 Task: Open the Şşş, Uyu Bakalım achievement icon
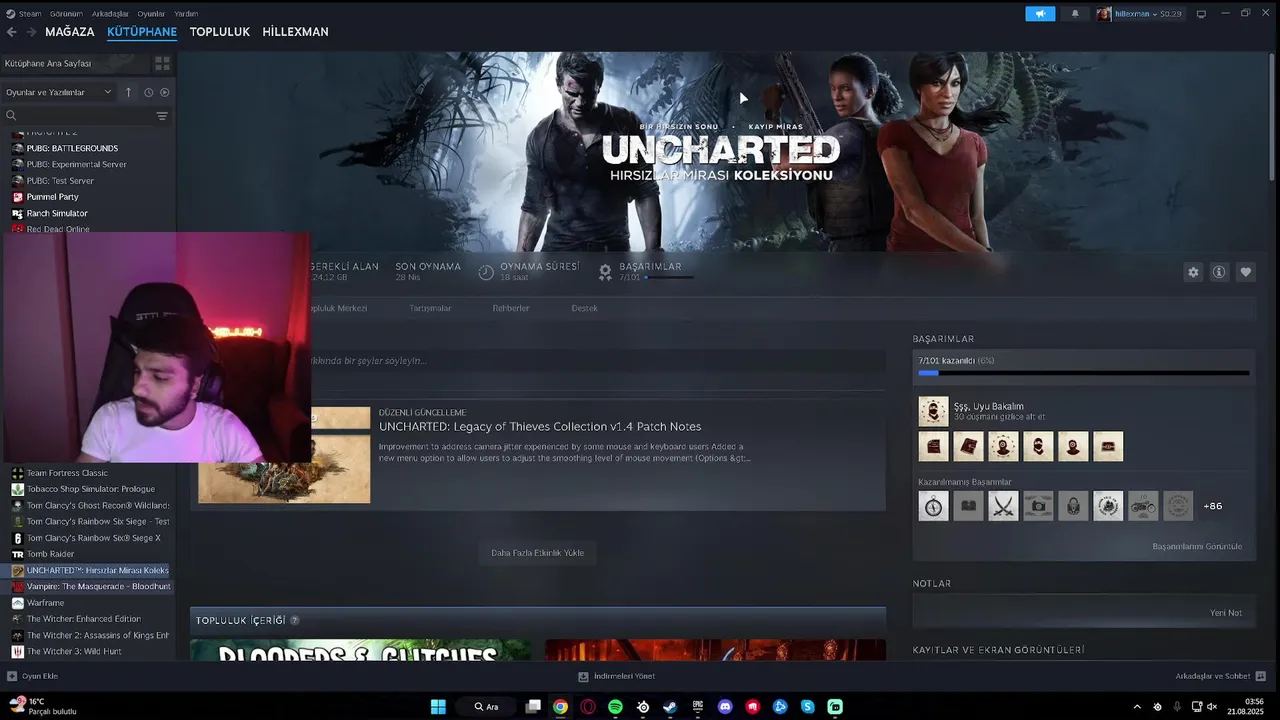(933, 411)
